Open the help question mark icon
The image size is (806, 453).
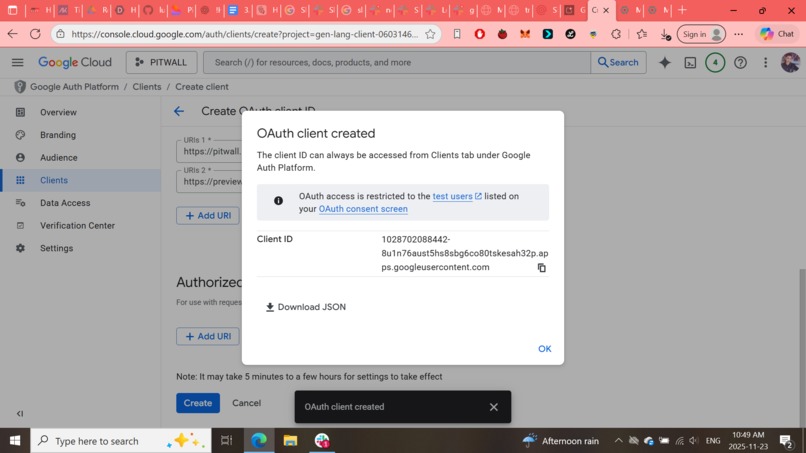point(740,62)
